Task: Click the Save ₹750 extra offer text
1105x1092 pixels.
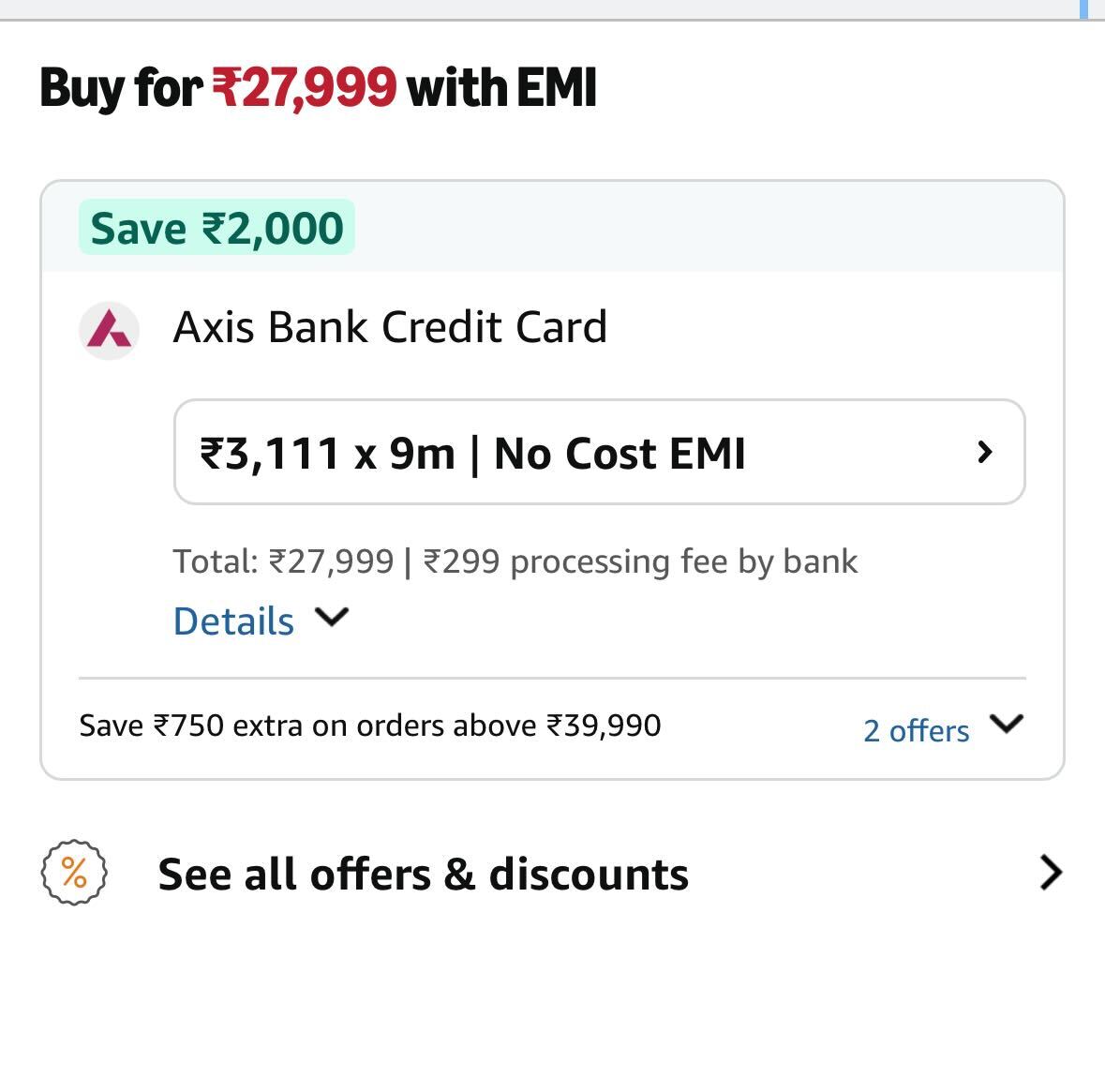Action: click(370, 726)
